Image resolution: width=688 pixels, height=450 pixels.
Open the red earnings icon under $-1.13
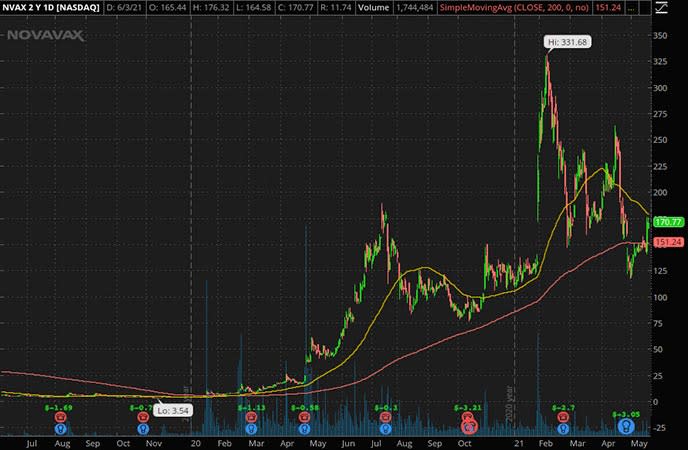[251, 417]
